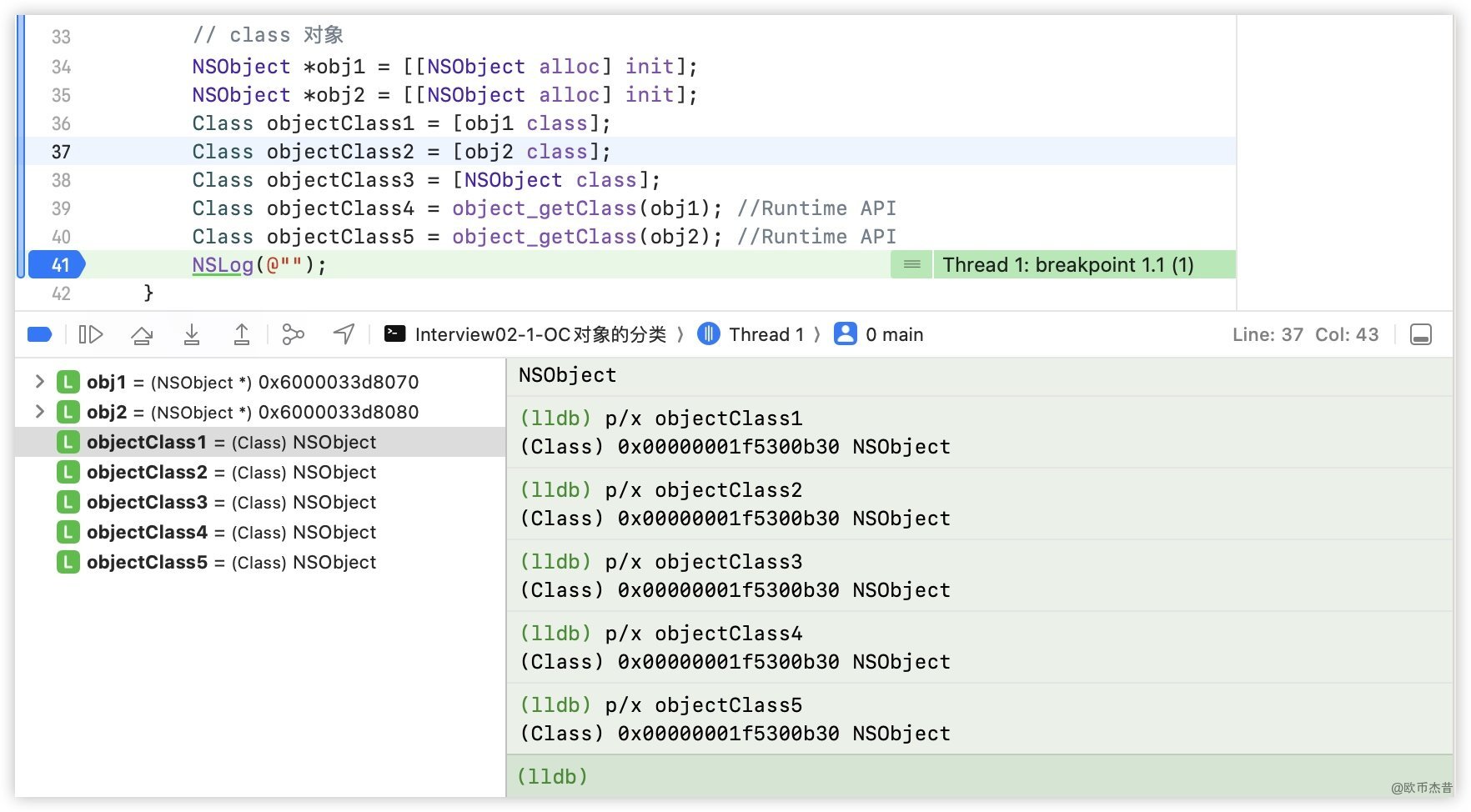The image size is (1471, 812).
Task: Open the Thread 1 jump bar item
Action: pos(766,334)
